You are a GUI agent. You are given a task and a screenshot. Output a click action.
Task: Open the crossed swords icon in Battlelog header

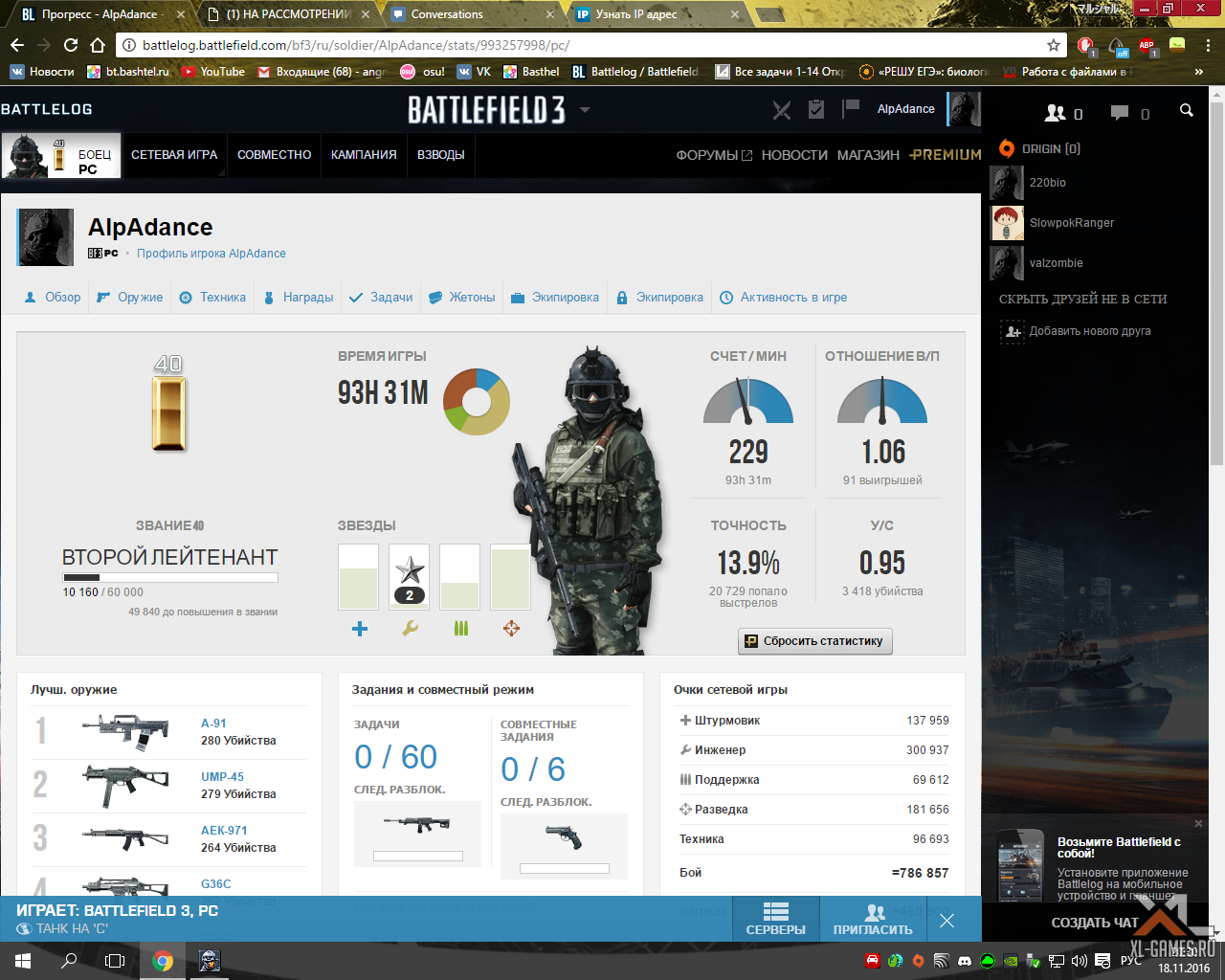[x=782, y=110]
